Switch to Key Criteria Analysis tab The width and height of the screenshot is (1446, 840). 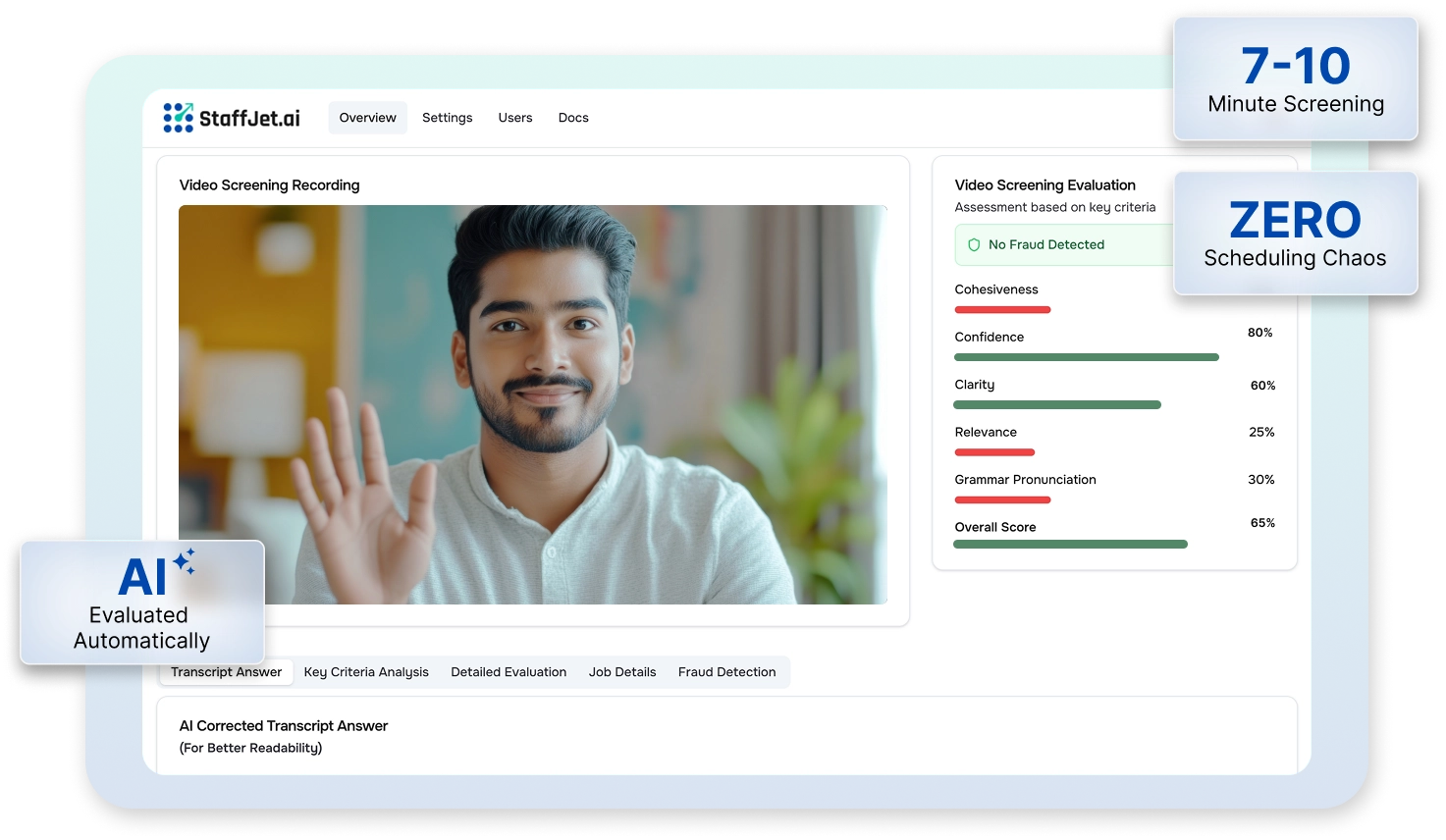[x=366, y=672]
